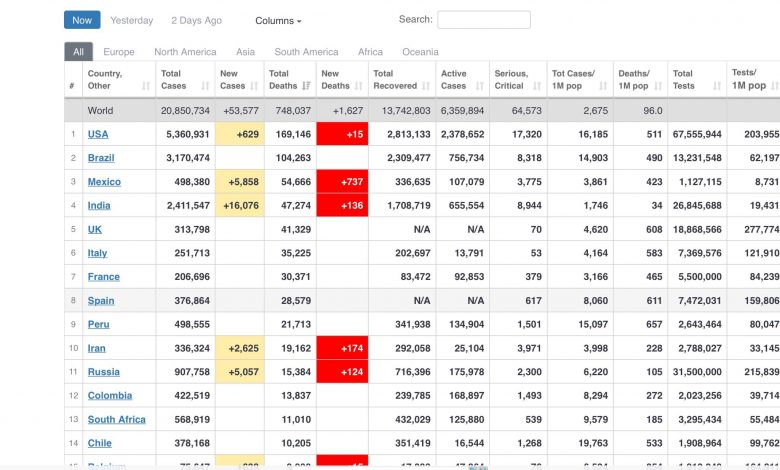Open the Columns dropdown
The height and width of the screenshot is (470, 780).
pyautogui.click(x=278, y=20)
